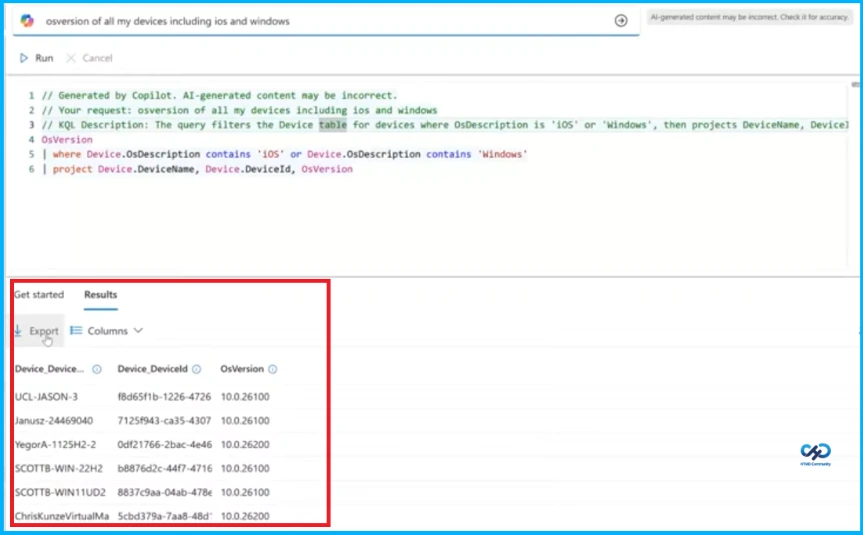The image size is (863, 535).
Task: Click the project clause on line 6
Action: [x=198, y=169]
